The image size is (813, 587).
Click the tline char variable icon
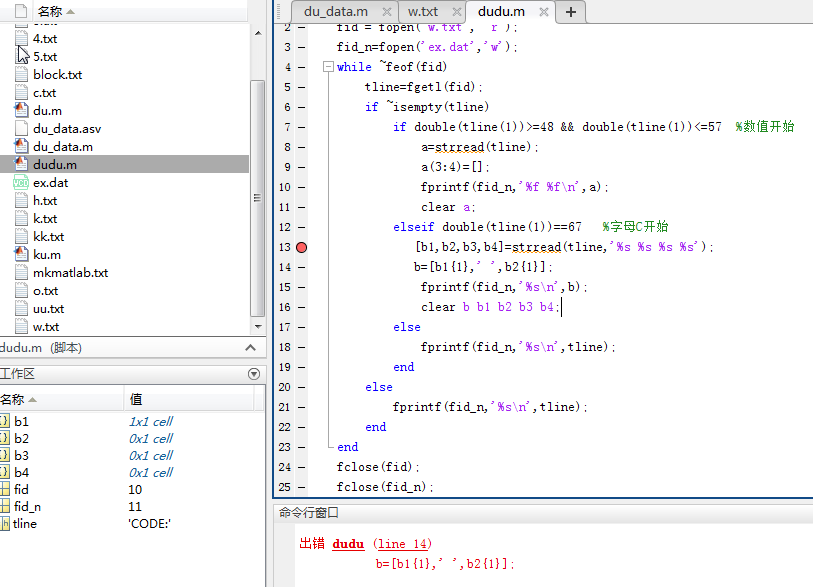(5, 523)
